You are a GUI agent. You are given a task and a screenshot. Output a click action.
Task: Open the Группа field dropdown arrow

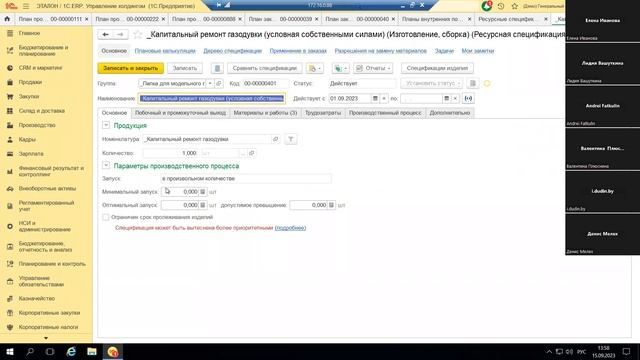tap(210, 83)
